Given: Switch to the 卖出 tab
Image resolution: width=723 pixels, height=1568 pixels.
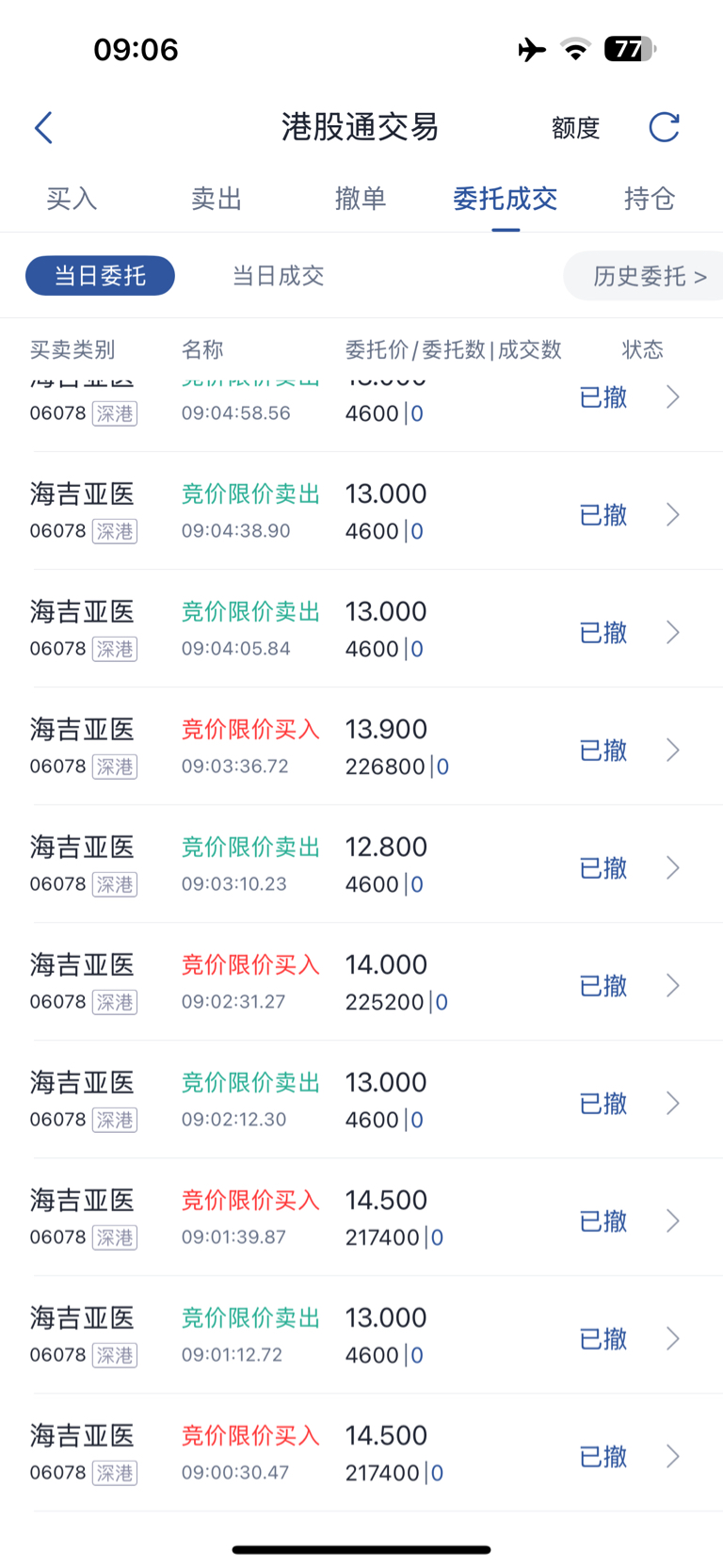Looking at the screenshot, I should 217,199.
